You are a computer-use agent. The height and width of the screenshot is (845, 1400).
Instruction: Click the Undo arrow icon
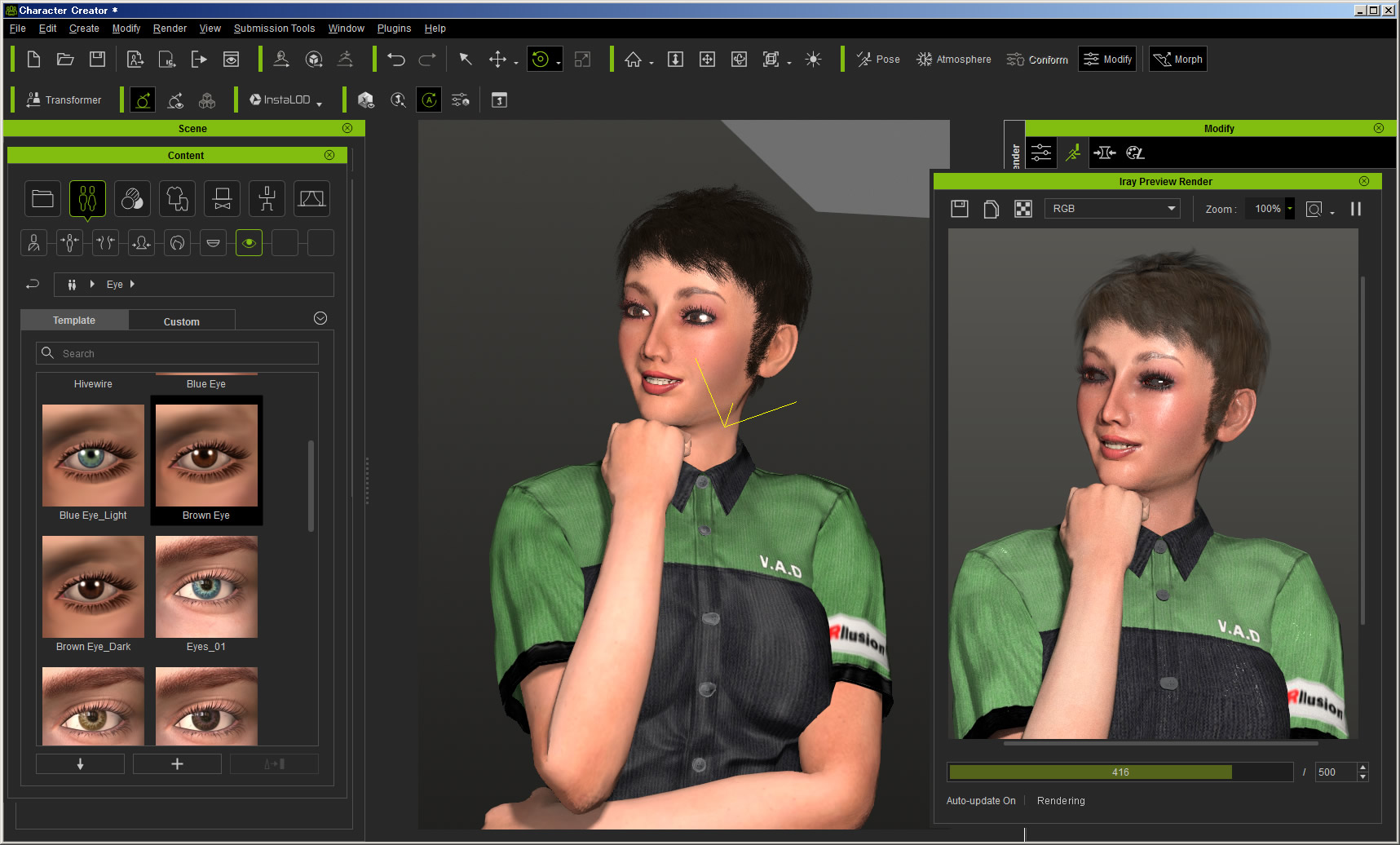click(x=395, y=60)
